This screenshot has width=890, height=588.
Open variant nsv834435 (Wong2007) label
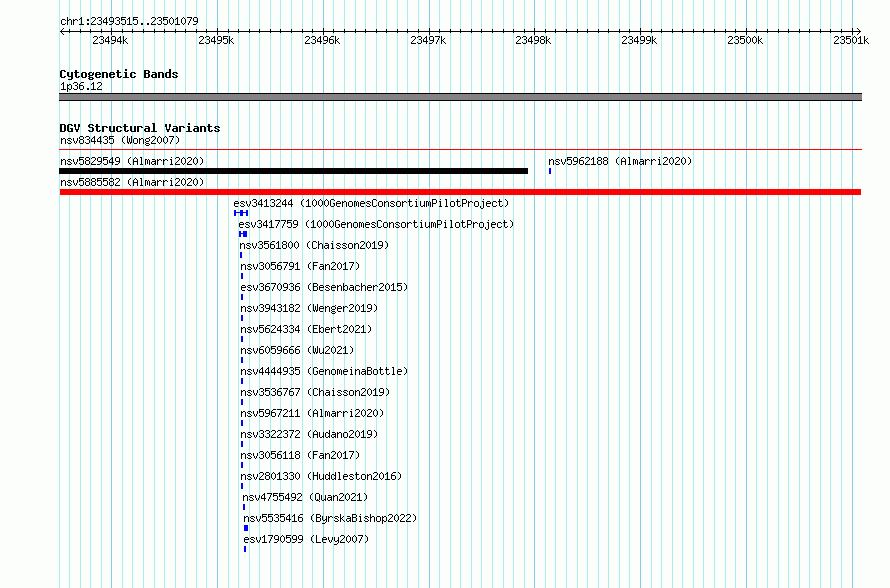pos(120,140)
